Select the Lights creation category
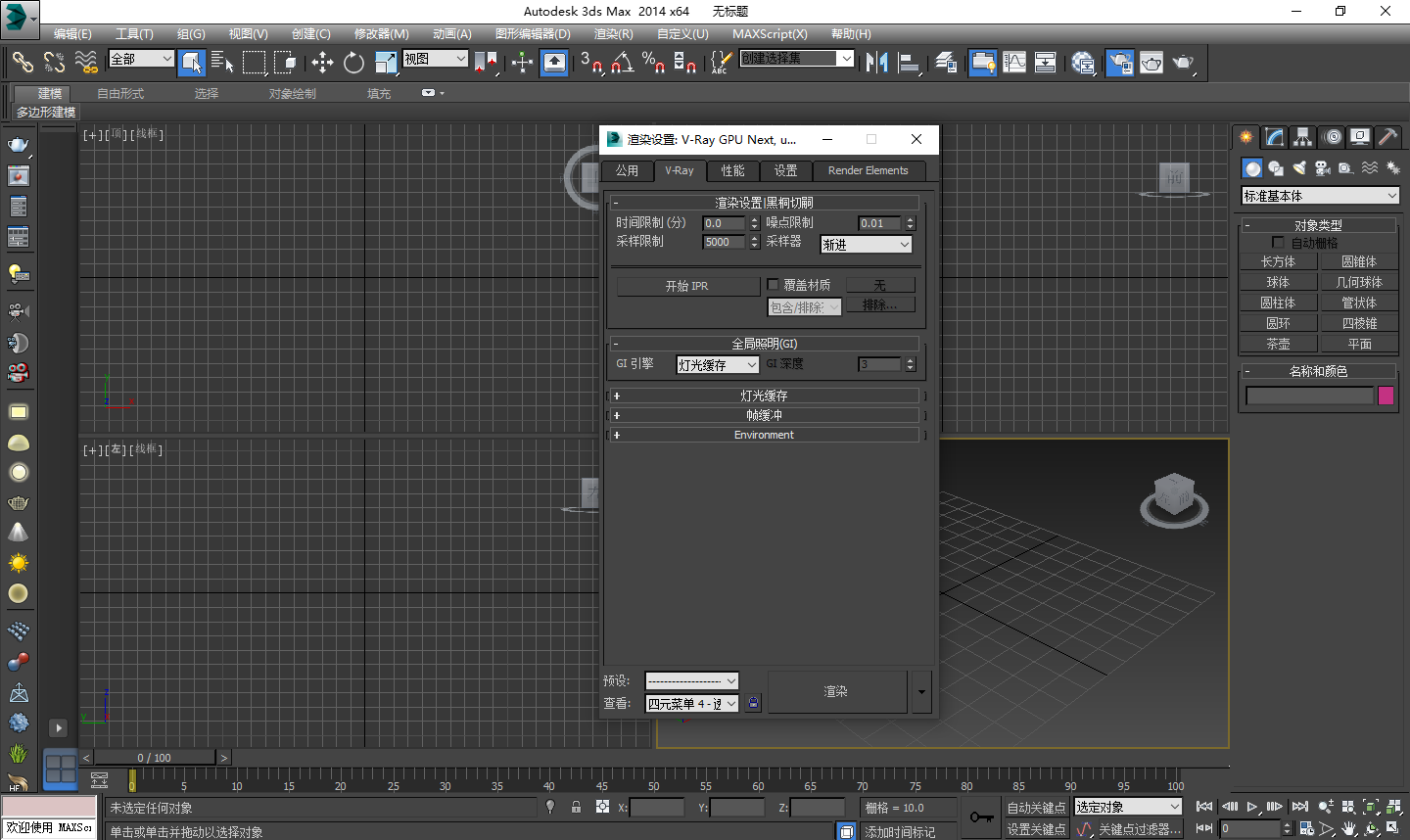This screenshot has height=840, width=1410. 1298,167
